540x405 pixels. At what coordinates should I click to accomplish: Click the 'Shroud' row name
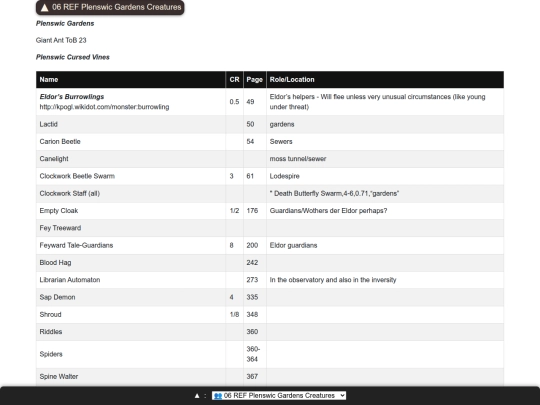coord(51,314)
